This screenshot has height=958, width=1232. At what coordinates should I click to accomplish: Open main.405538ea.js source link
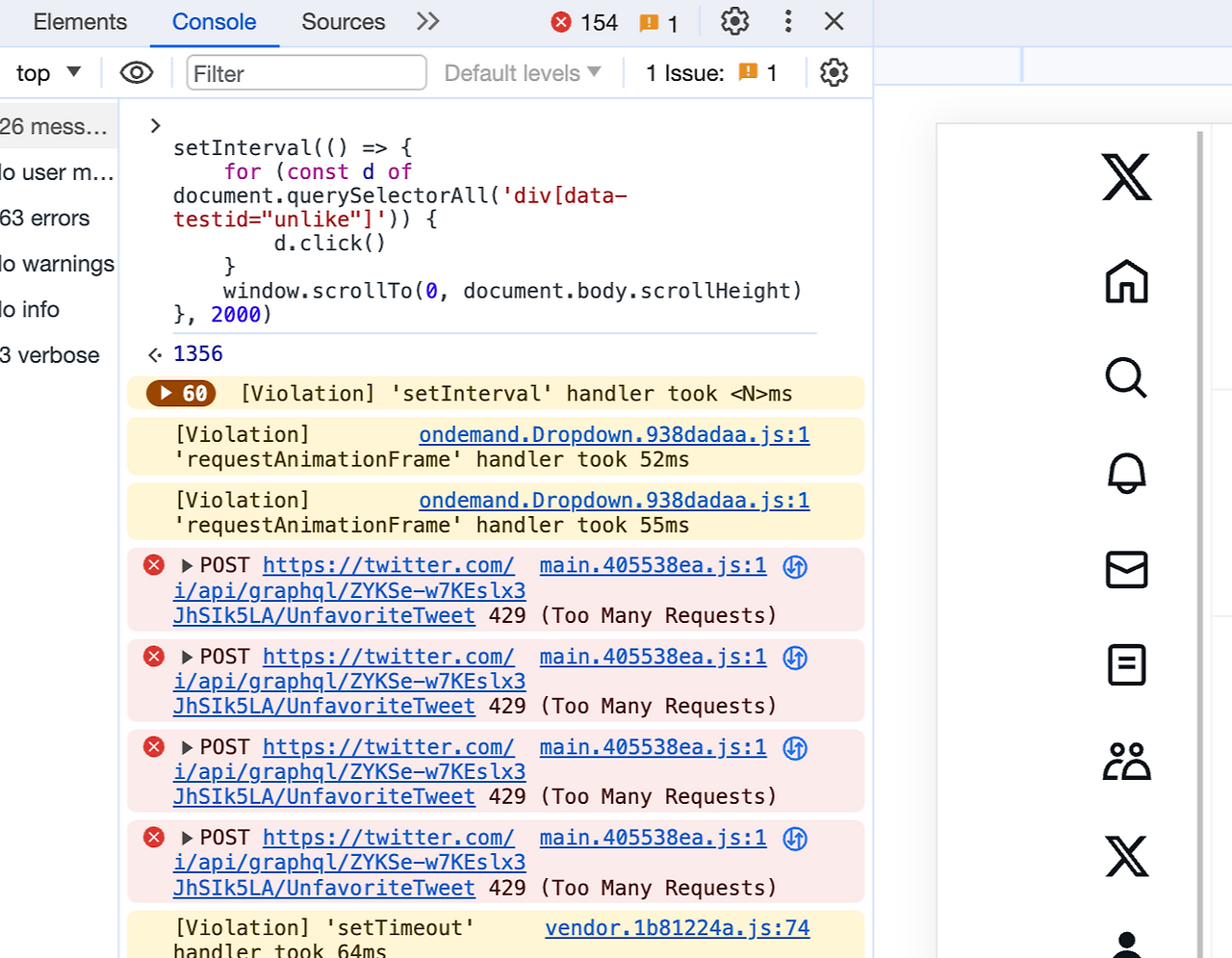[653, 565]
